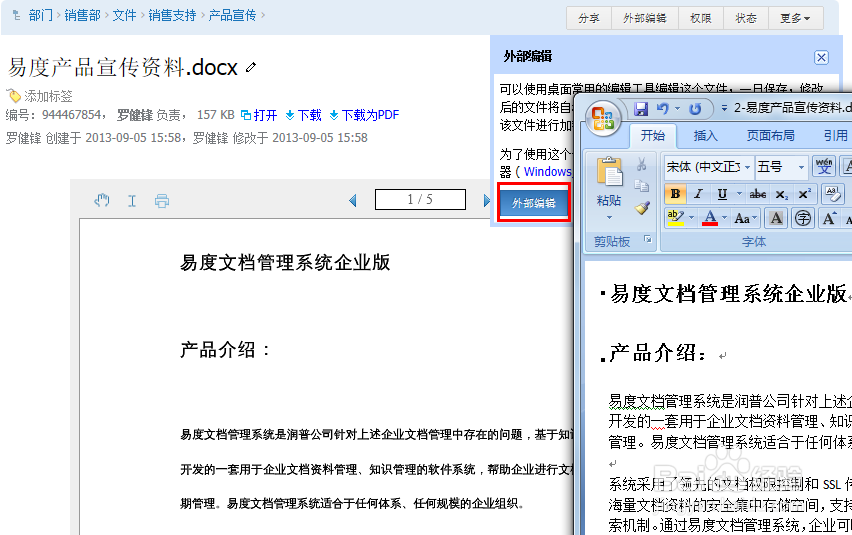Viewport: 852px width, 535px height.
Task: Navigate to 销售支持 breadcrumb
Action: point(172,15)
